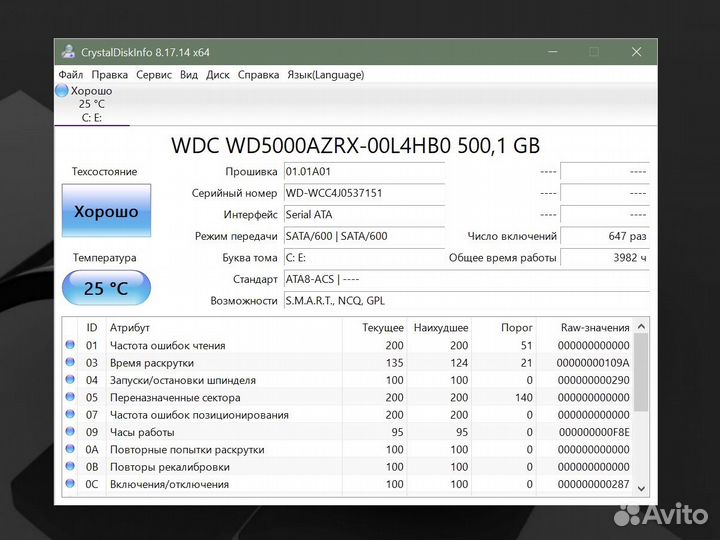Select the Хорошо 25 °C C: E: disk tab

point(92,104)
